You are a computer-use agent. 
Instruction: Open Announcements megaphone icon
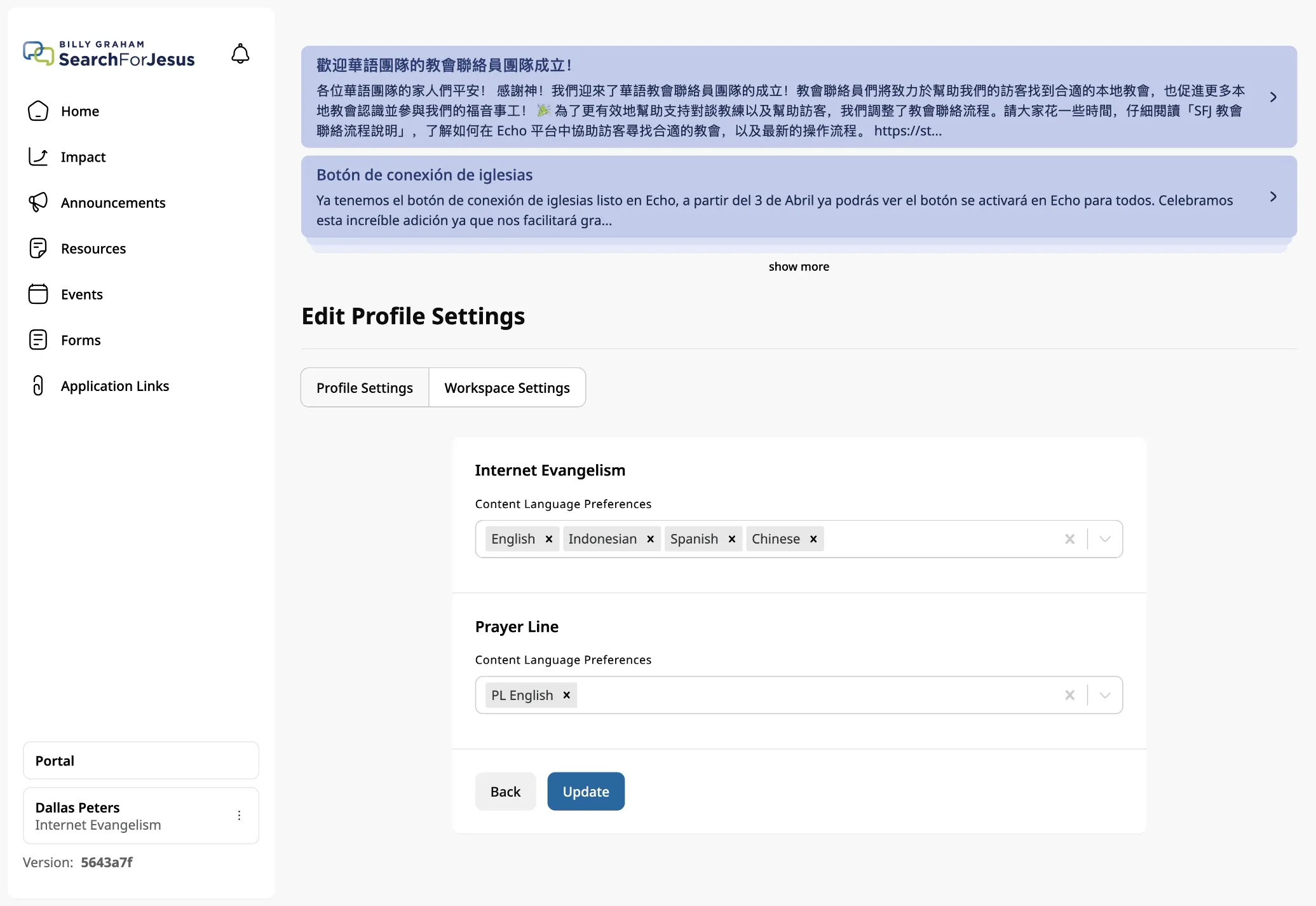pyautogui.click(x=38, y=203)
